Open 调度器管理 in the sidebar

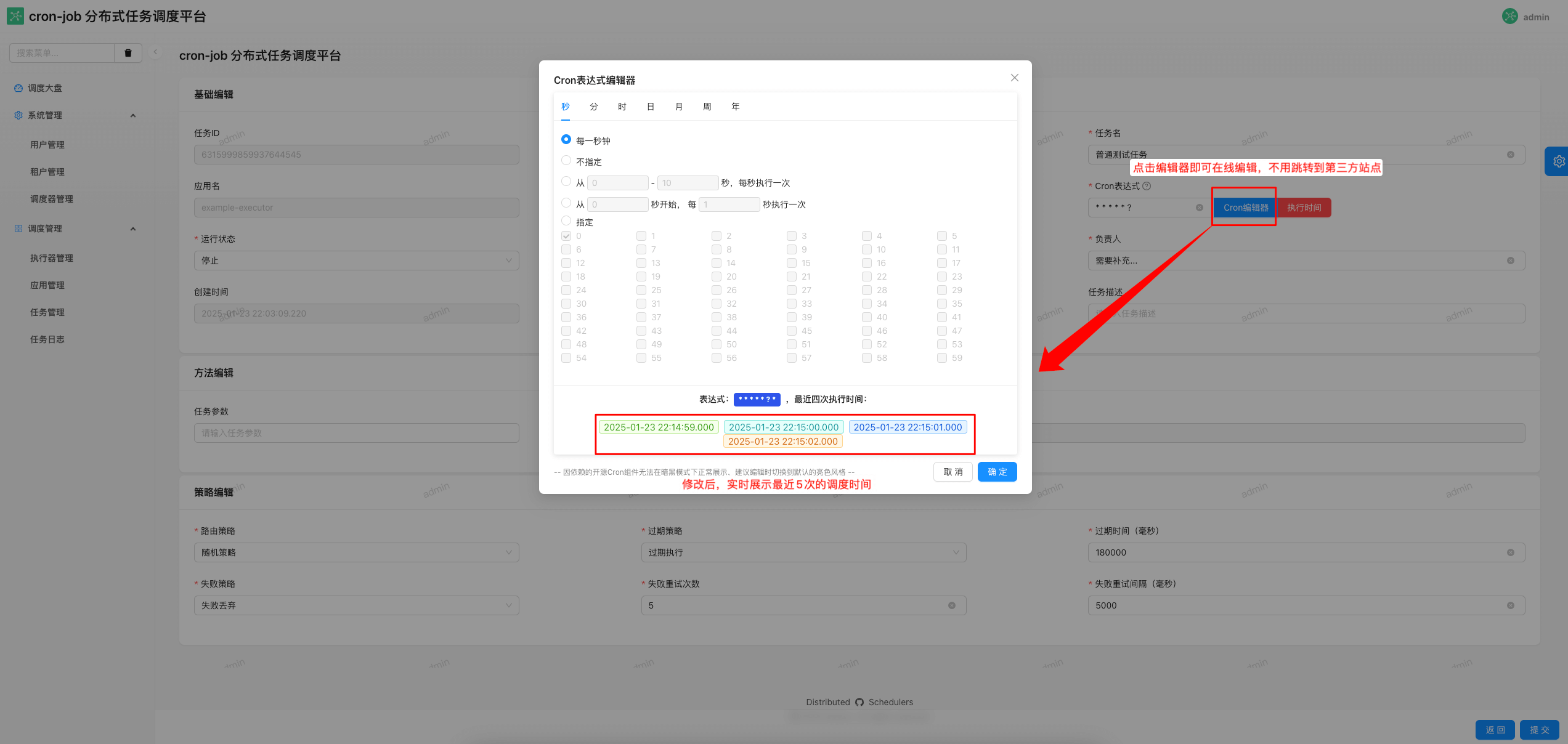52,199
